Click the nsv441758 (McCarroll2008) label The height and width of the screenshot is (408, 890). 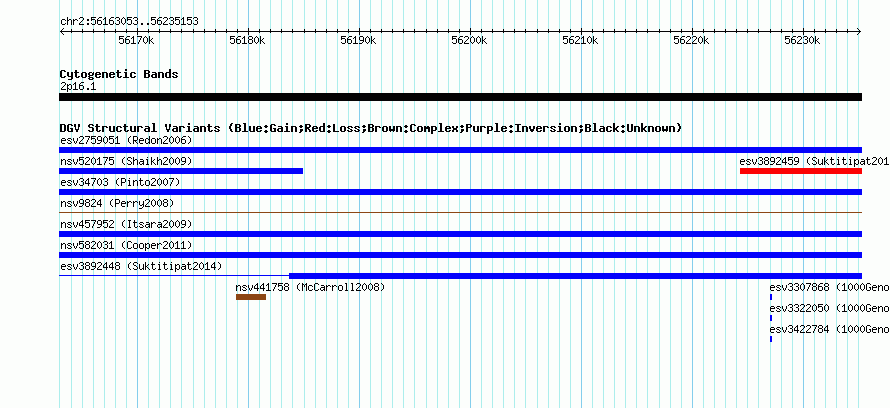pyautogui.click(x=310, y=287)
